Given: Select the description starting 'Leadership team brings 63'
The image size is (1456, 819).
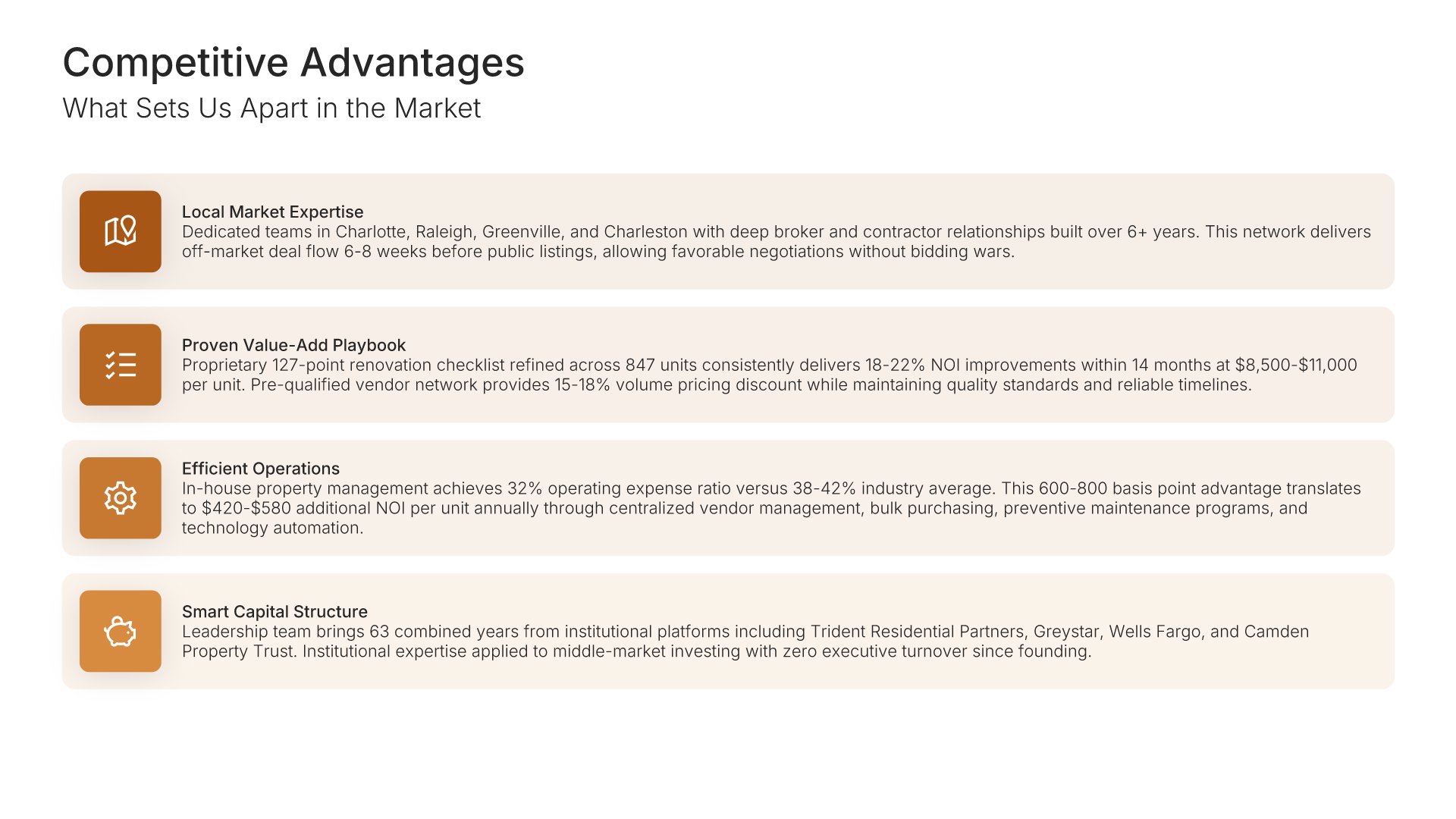Looking at the screenshot, I should [745, 642].
